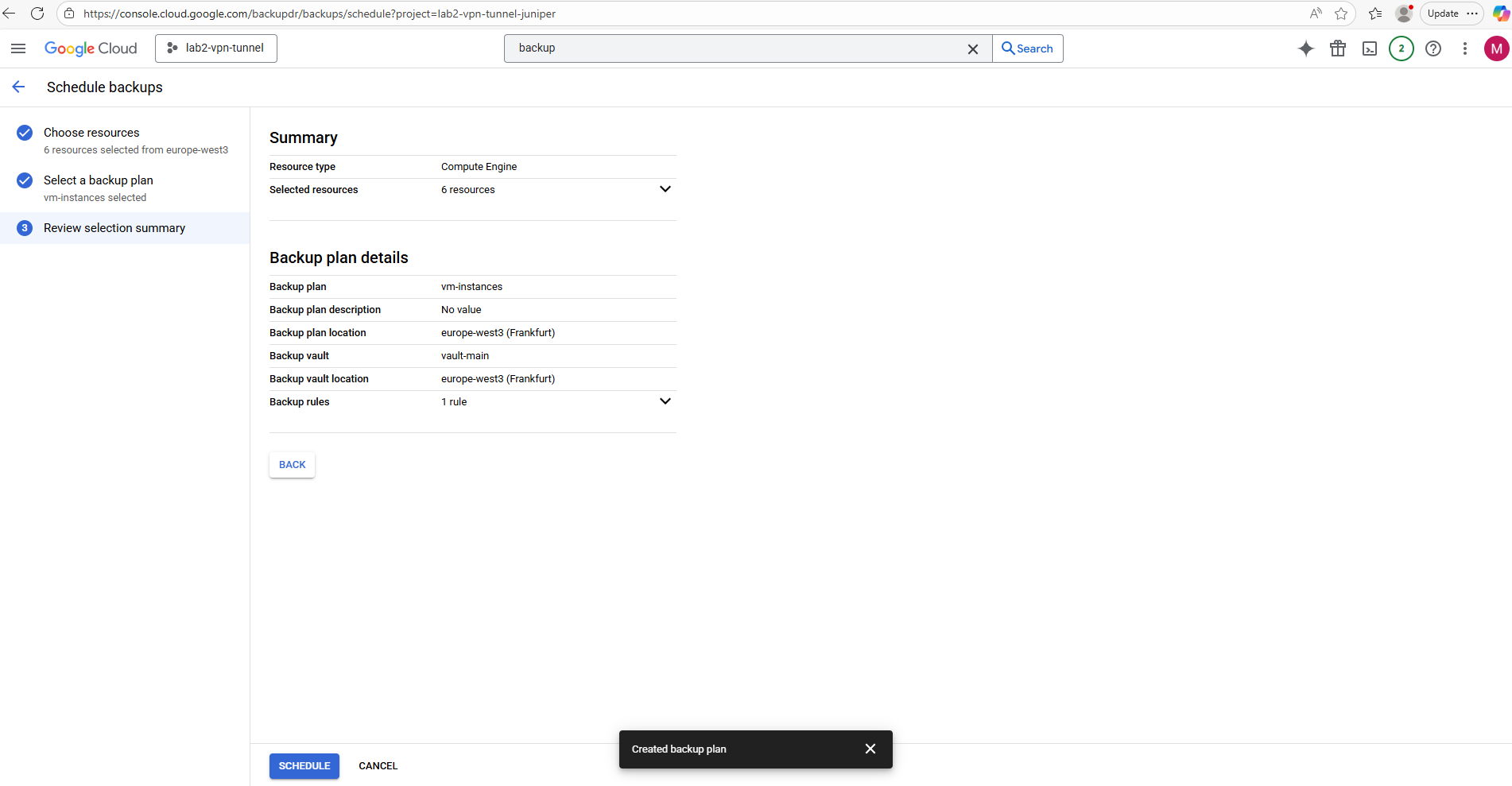Open notifications badge showing 2
The image size is (1512, 786).
point(1401,48)
